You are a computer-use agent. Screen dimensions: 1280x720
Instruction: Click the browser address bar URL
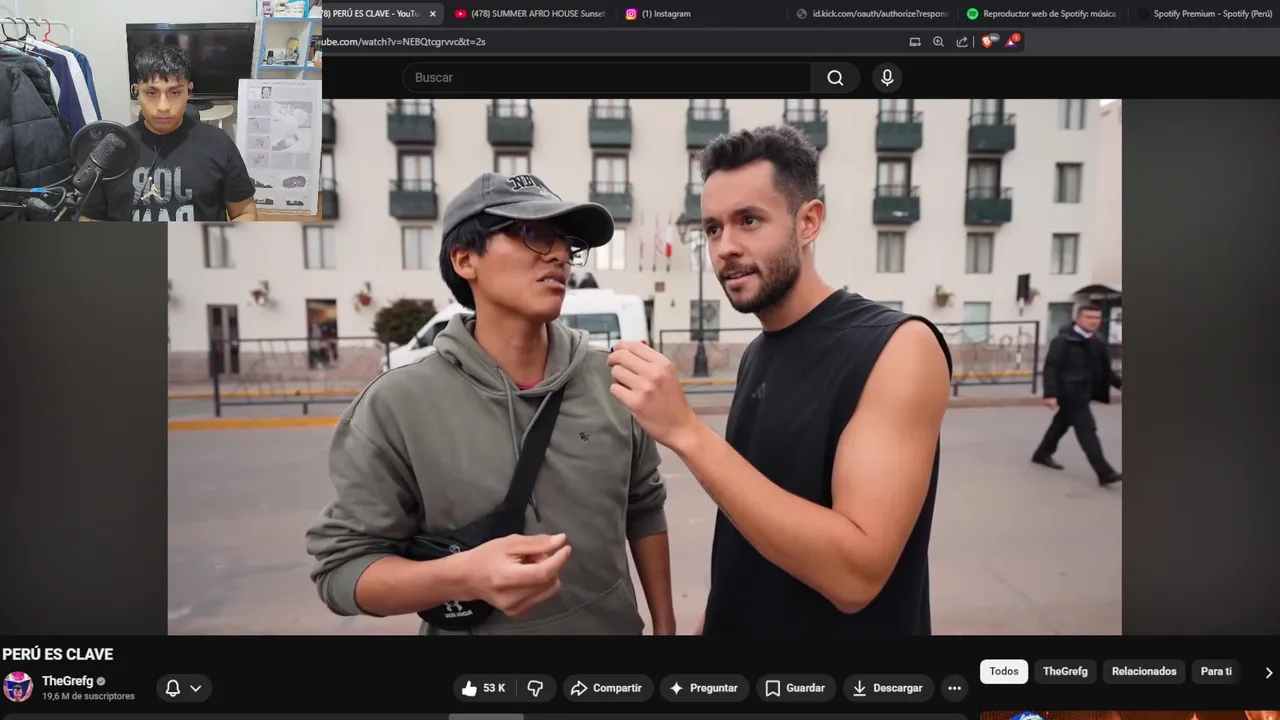click(x=404, y=42)
